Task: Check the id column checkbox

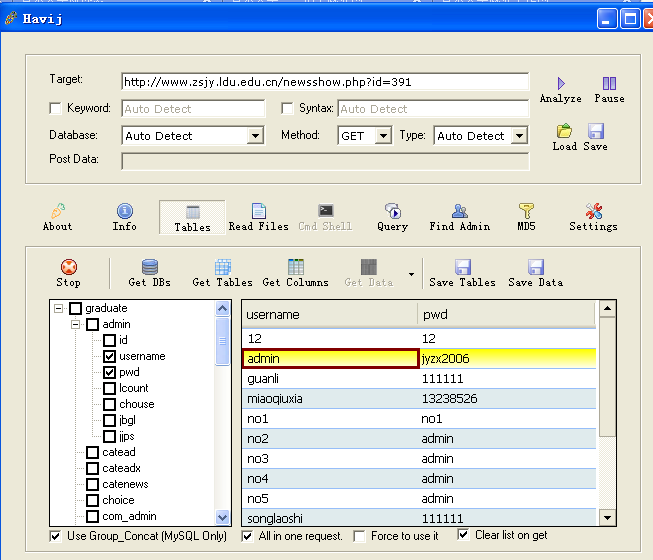Action: (110, 340)
